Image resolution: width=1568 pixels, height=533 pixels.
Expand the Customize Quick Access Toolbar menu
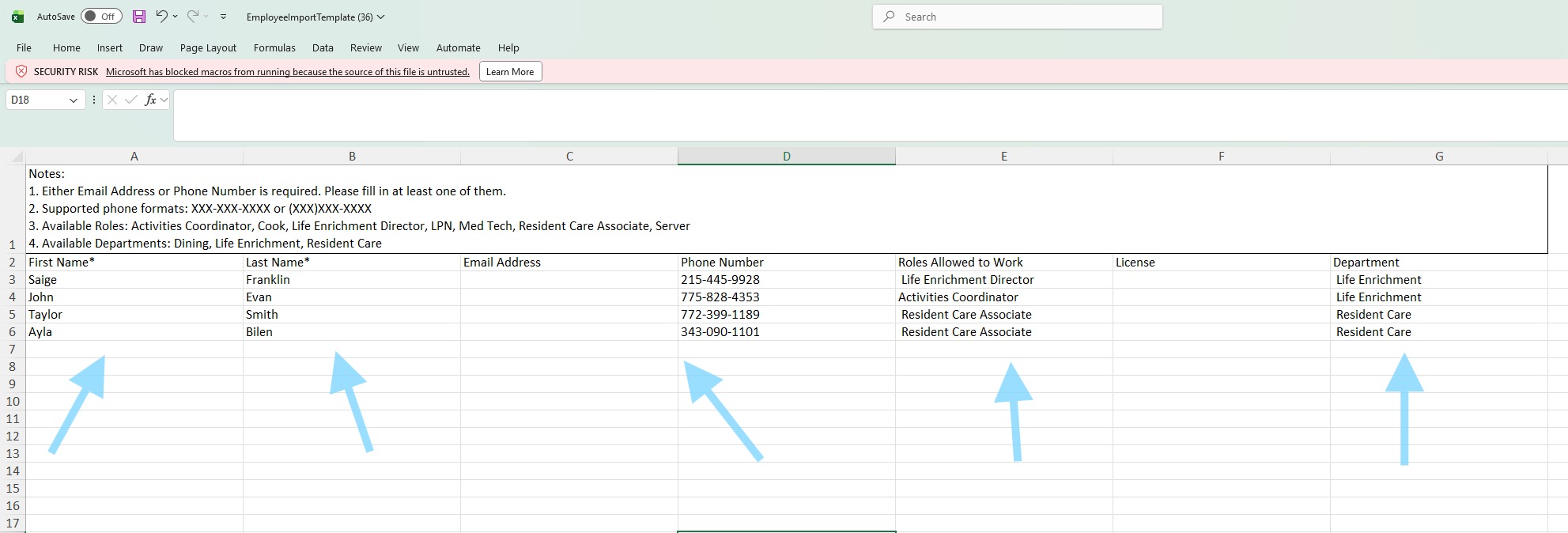tap(223, 17)
